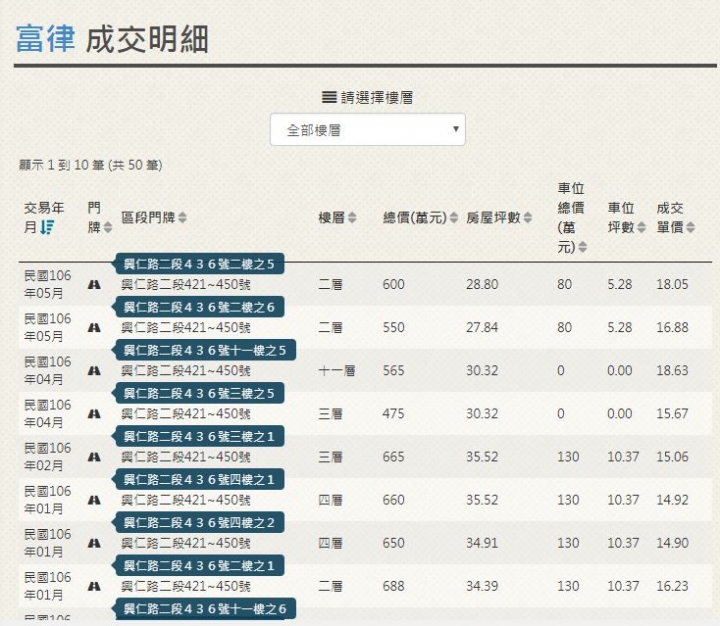Click the 成交單價 column header text
The width and height of the screenshot is (720, 626).
point(670,218)
